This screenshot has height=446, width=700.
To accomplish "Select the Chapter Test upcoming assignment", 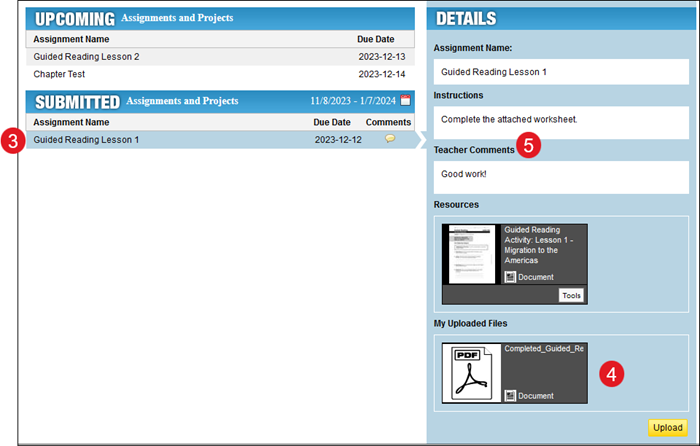I will [62, 74].
